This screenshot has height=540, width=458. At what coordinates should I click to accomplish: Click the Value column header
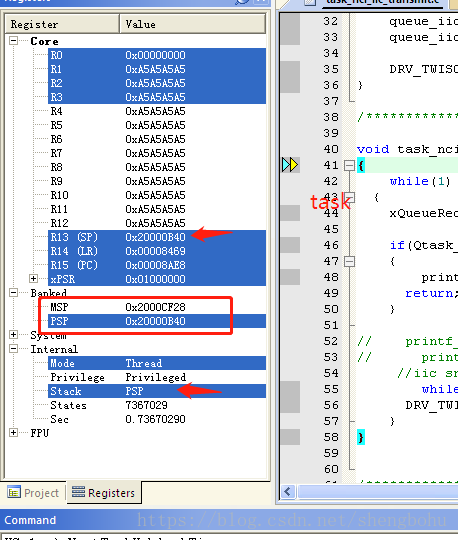point(192,24)
